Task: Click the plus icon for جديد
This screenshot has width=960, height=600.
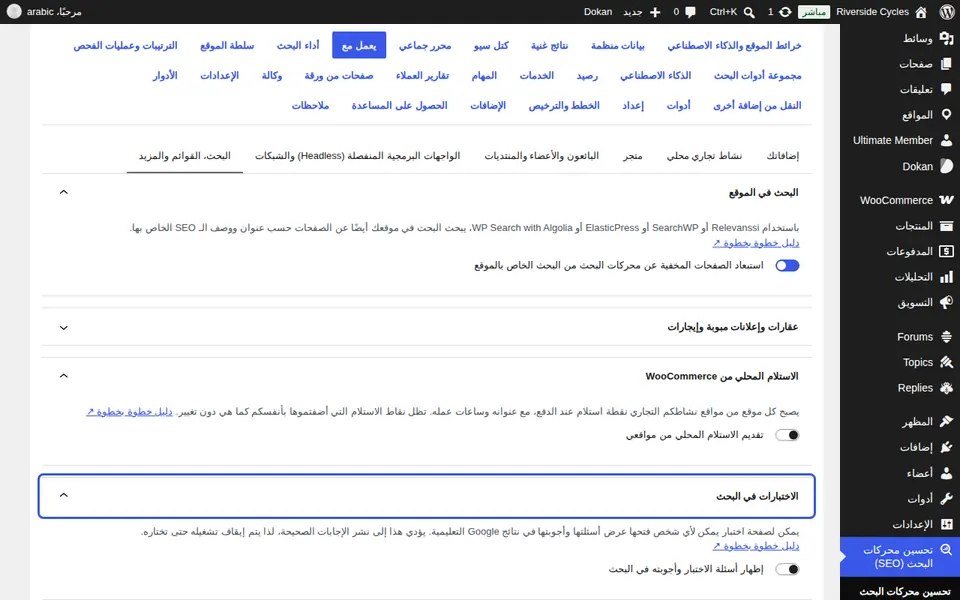Action: click(x=654, y=12)
